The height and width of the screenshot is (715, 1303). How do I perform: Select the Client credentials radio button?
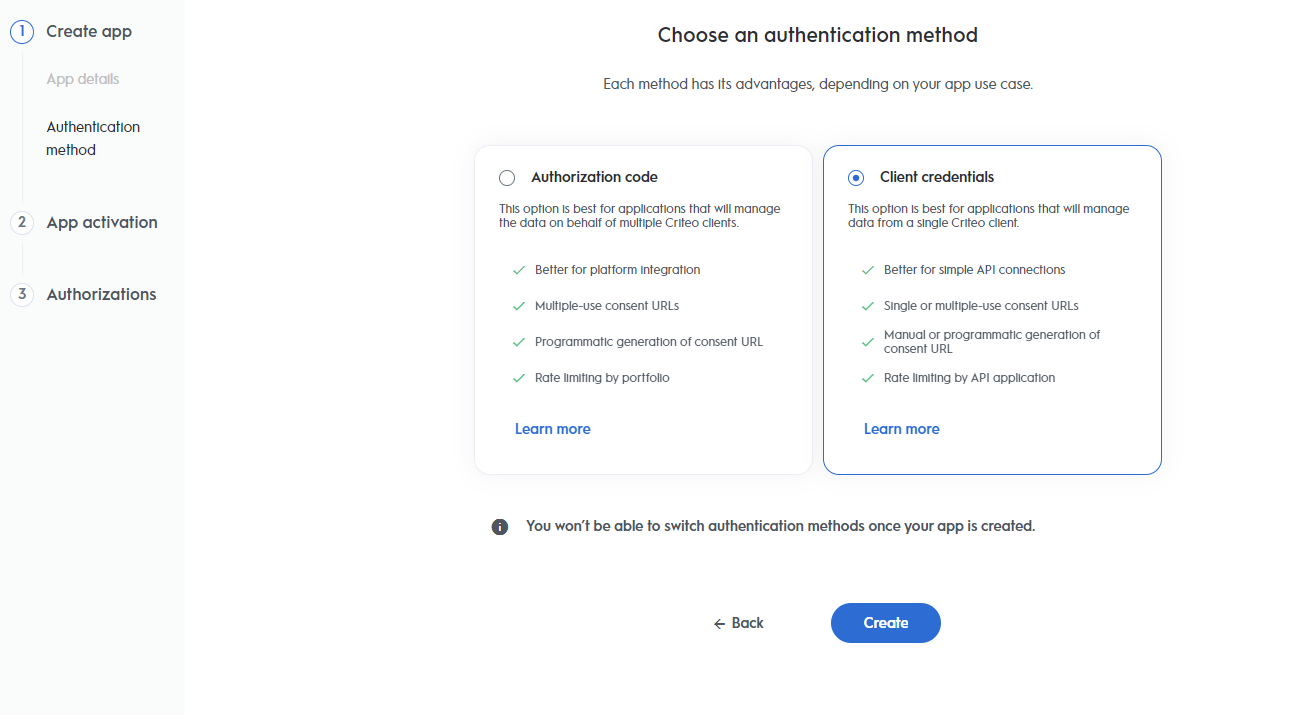[856, 178]
